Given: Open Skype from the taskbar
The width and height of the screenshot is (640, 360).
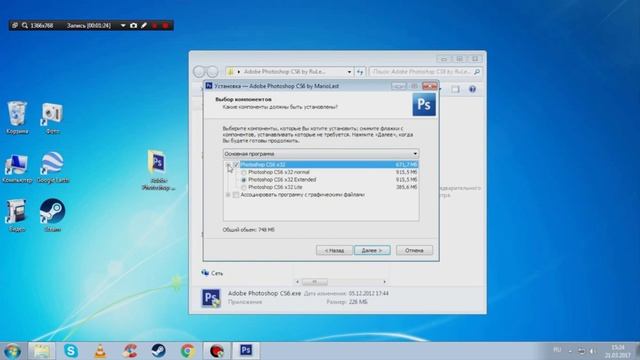Looking at the screenshot, I should [x=71, y=351].
